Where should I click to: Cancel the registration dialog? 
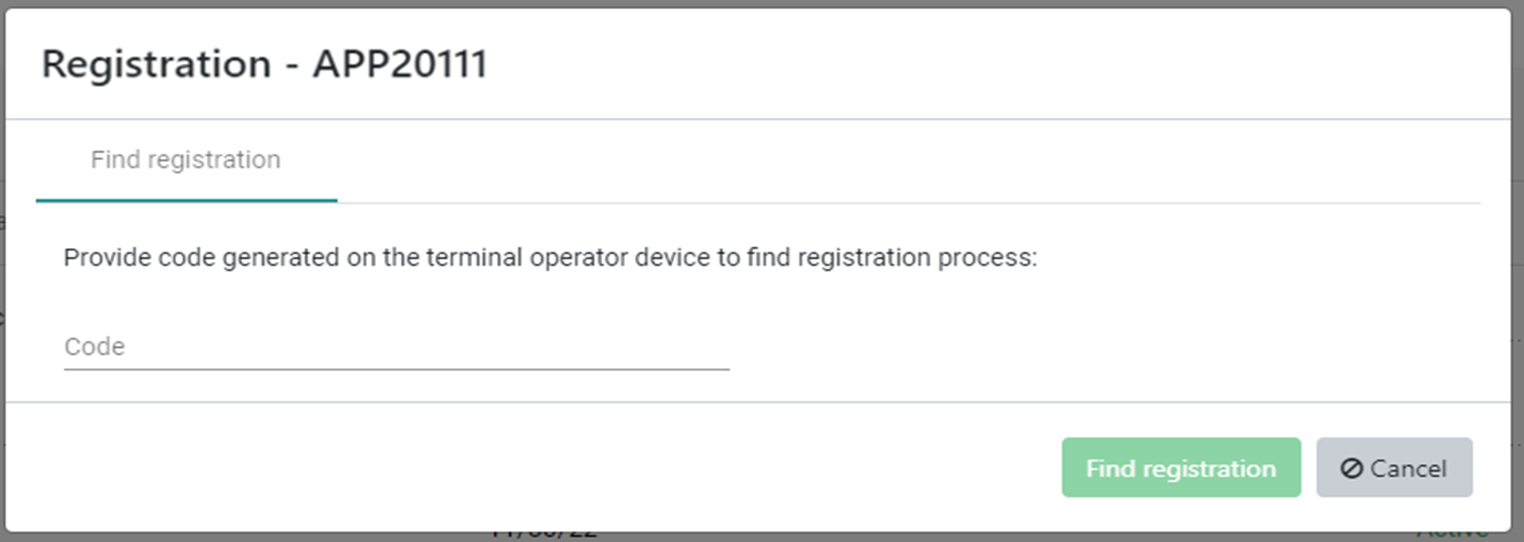1394,468
